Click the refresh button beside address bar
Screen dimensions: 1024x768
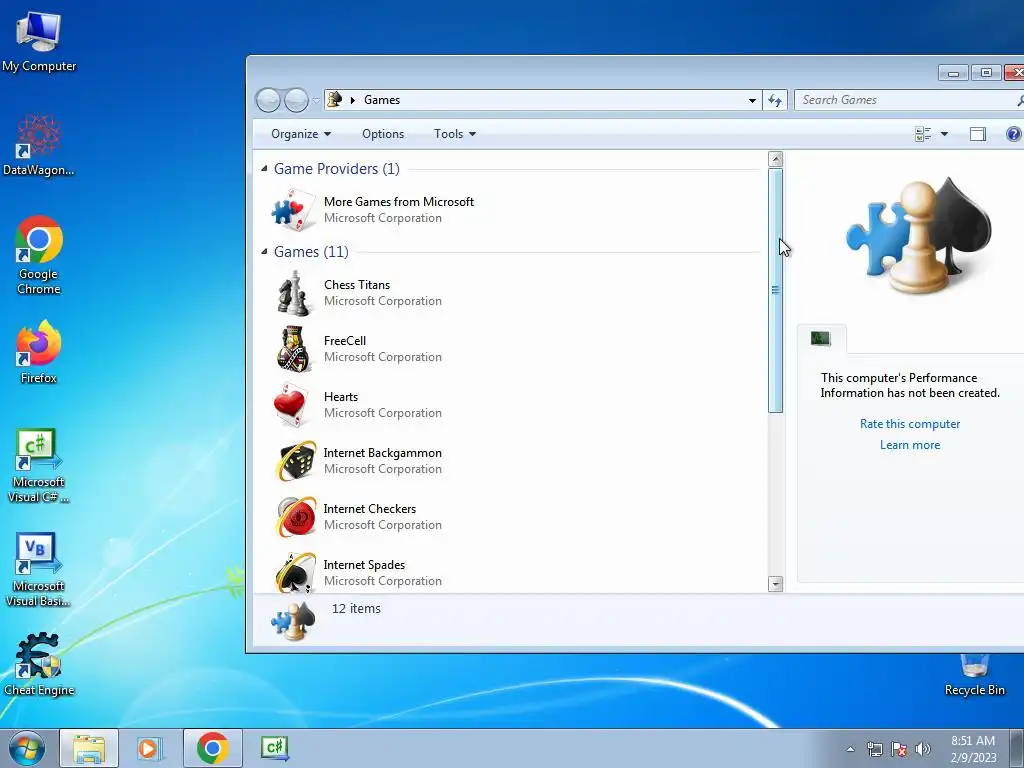coord(775,100)
